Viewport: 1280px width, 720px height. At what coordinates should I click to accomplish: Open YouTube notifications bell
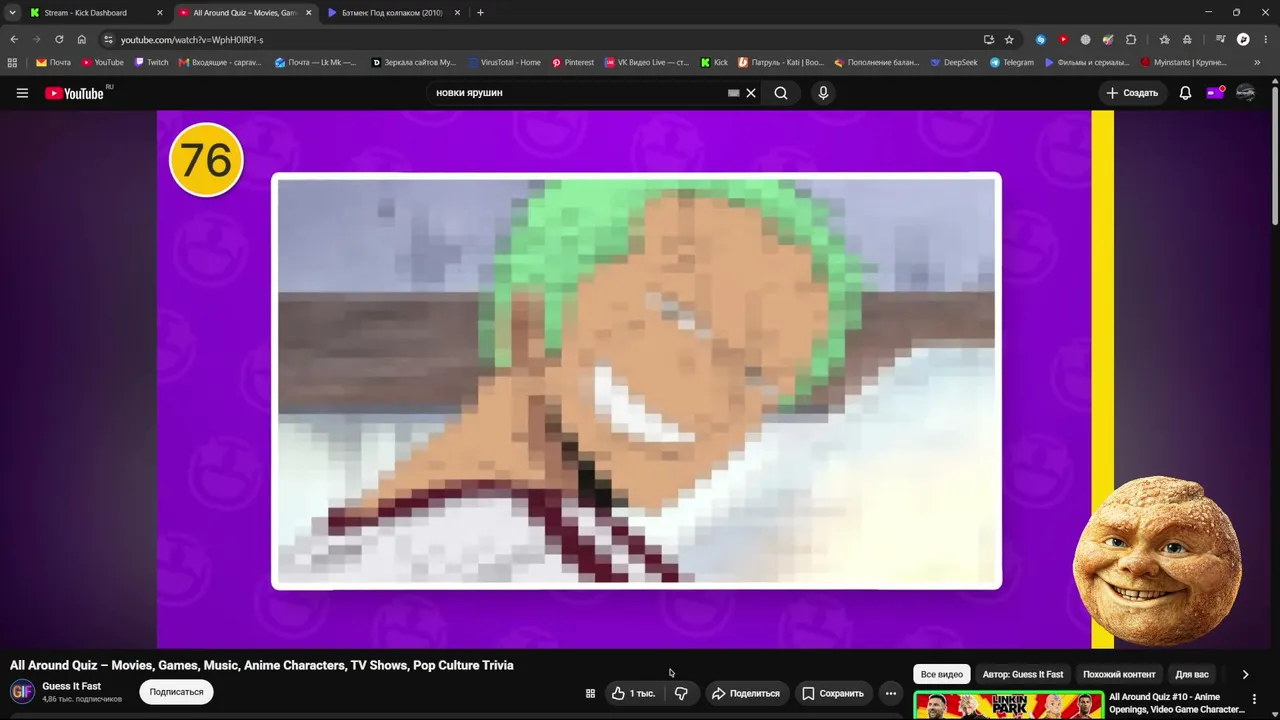1185,93
